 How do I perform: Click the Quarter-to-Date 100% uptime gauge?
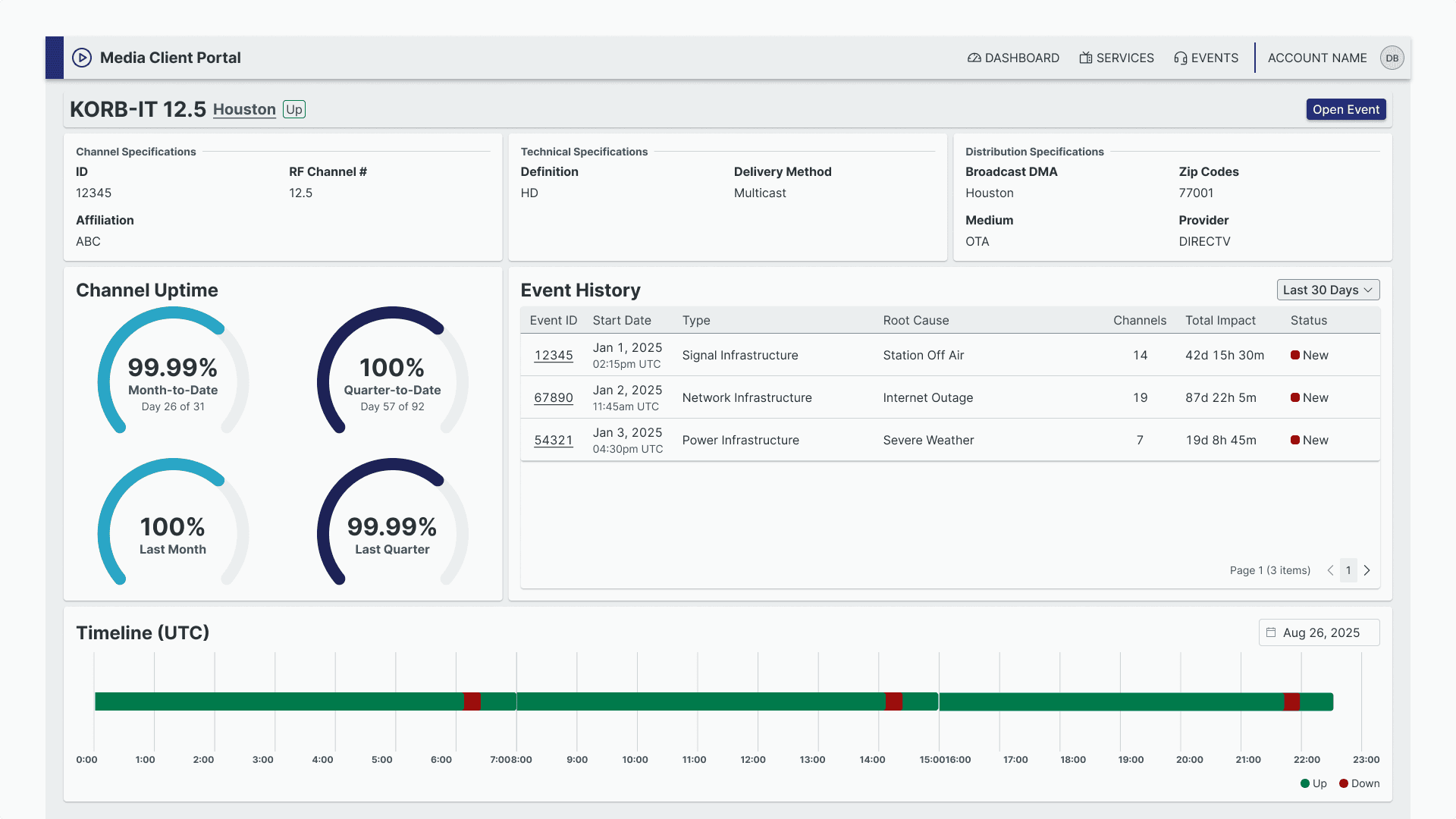pos(392,372)
